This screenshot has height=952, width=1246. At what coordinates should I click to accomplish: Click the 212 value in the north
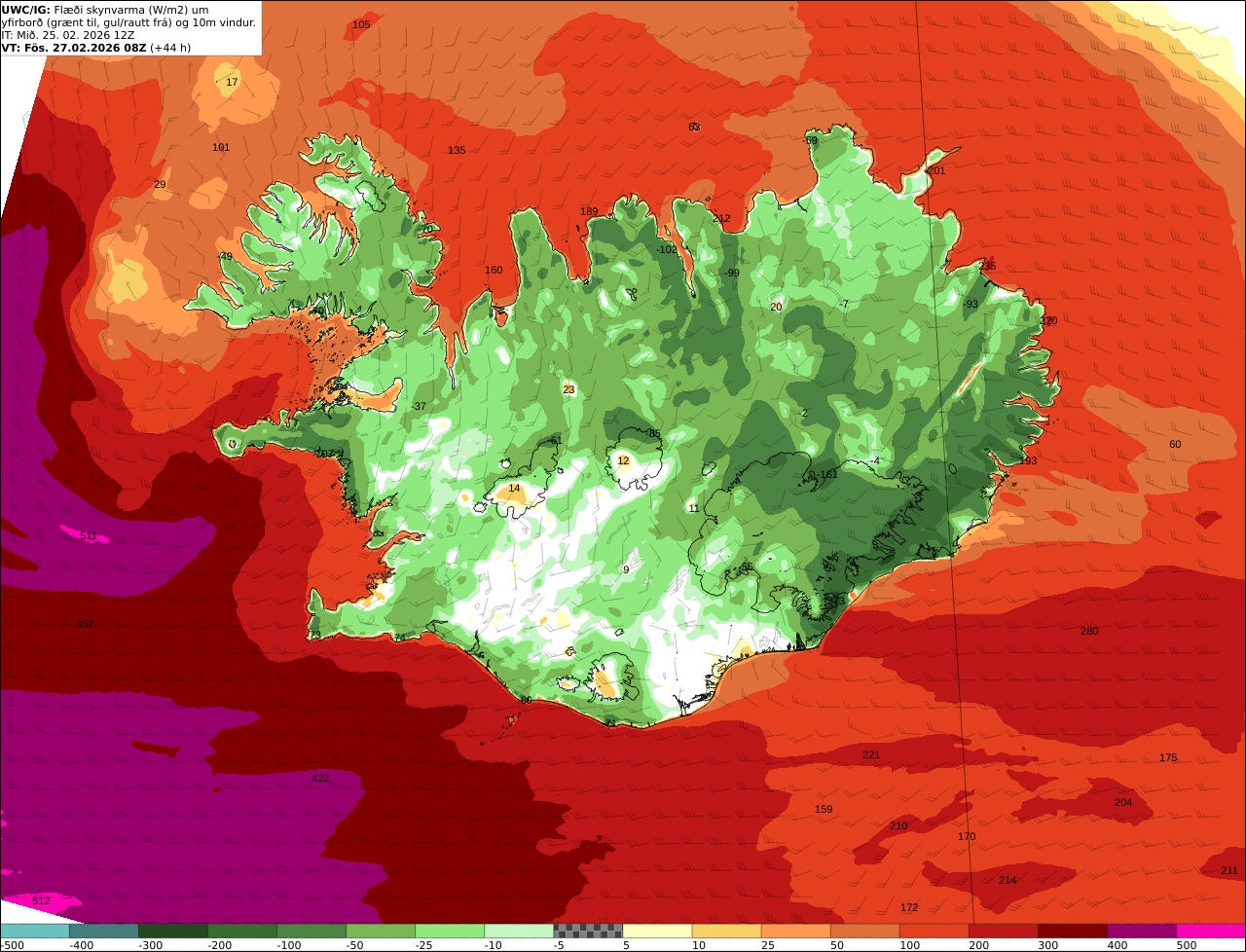(x=721, y=219)
